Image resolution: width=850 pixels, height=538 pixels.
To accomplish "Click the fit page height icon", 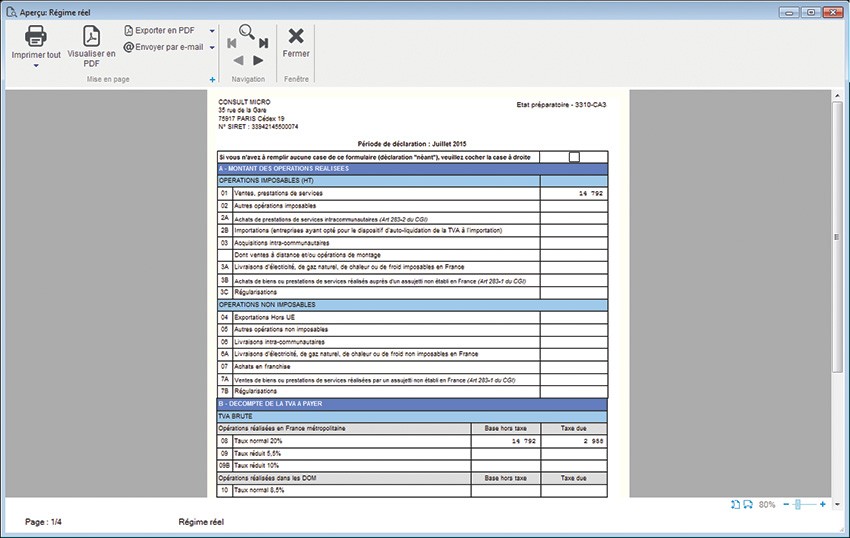I will point(735,505).
